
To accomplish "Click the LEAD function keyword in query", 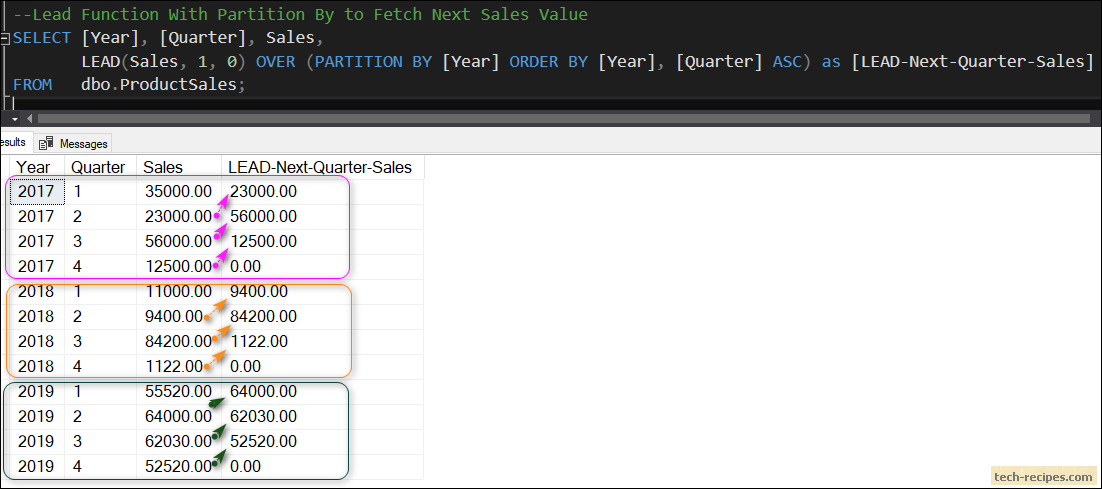I will [x=102, y=61].
